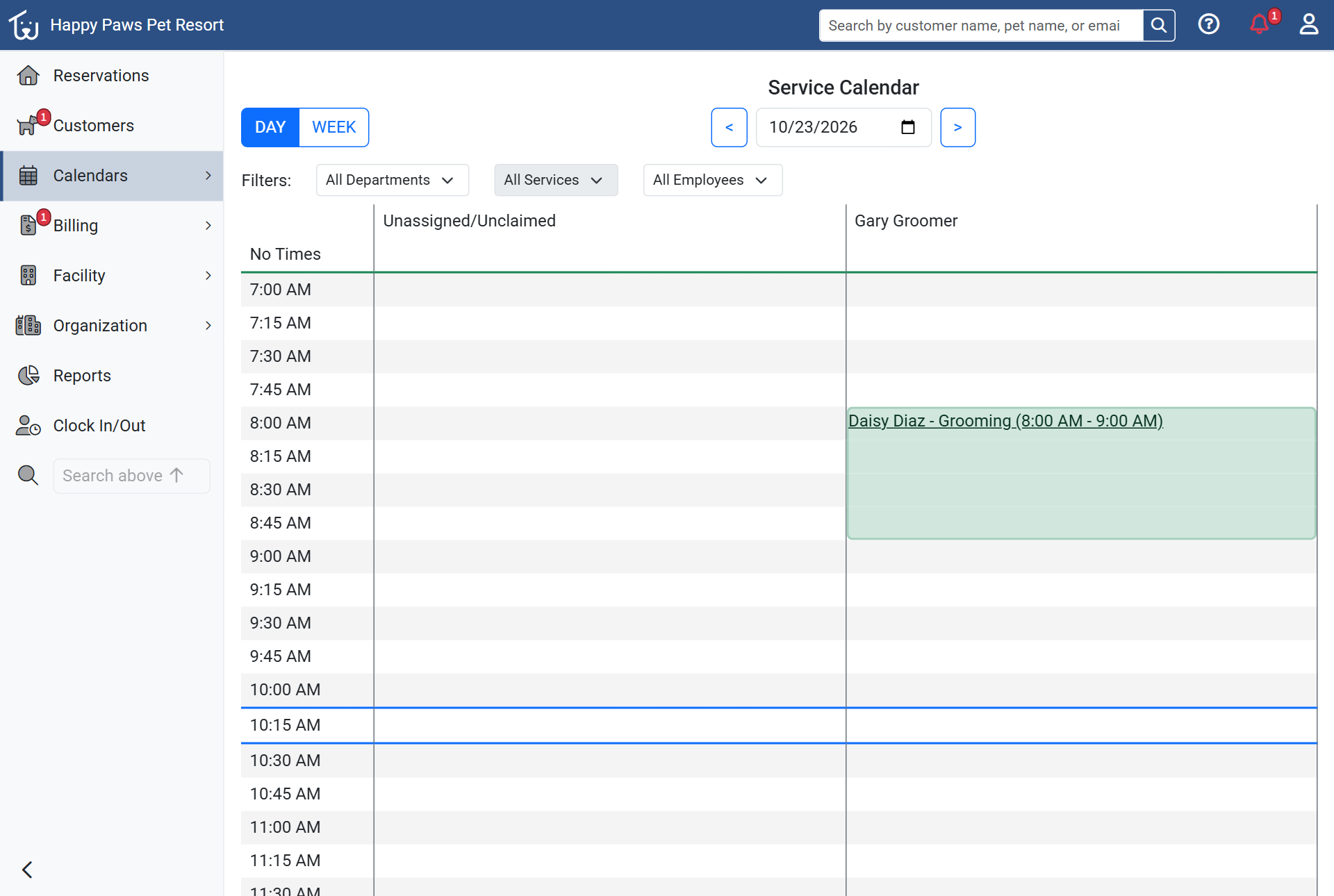Click the Reports pie chart icon

point(28,376)
